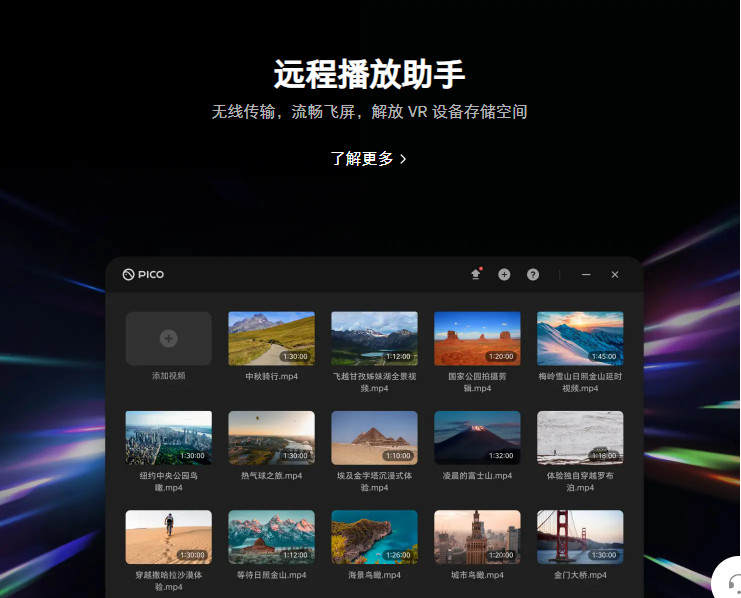Minimize the PICO app window
This screenshot has height=598, width=741.
(586, 275)
